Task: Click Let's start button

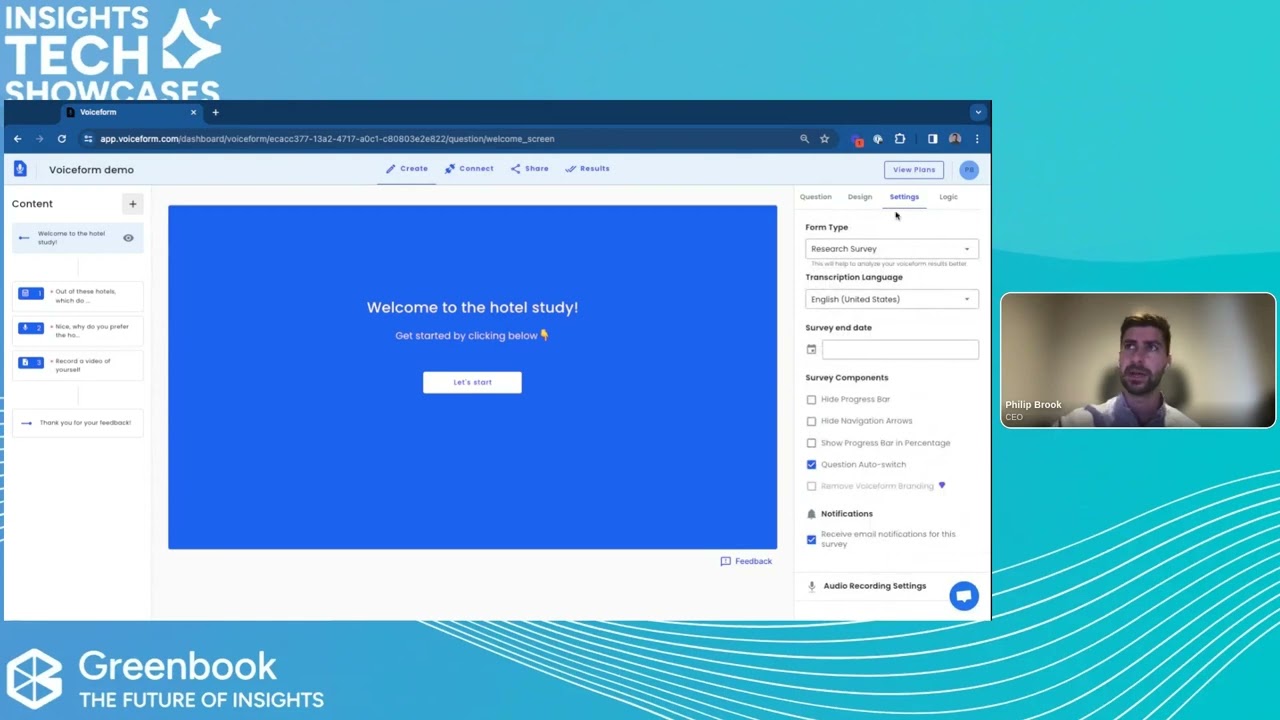Action: [x=472, y=382]
